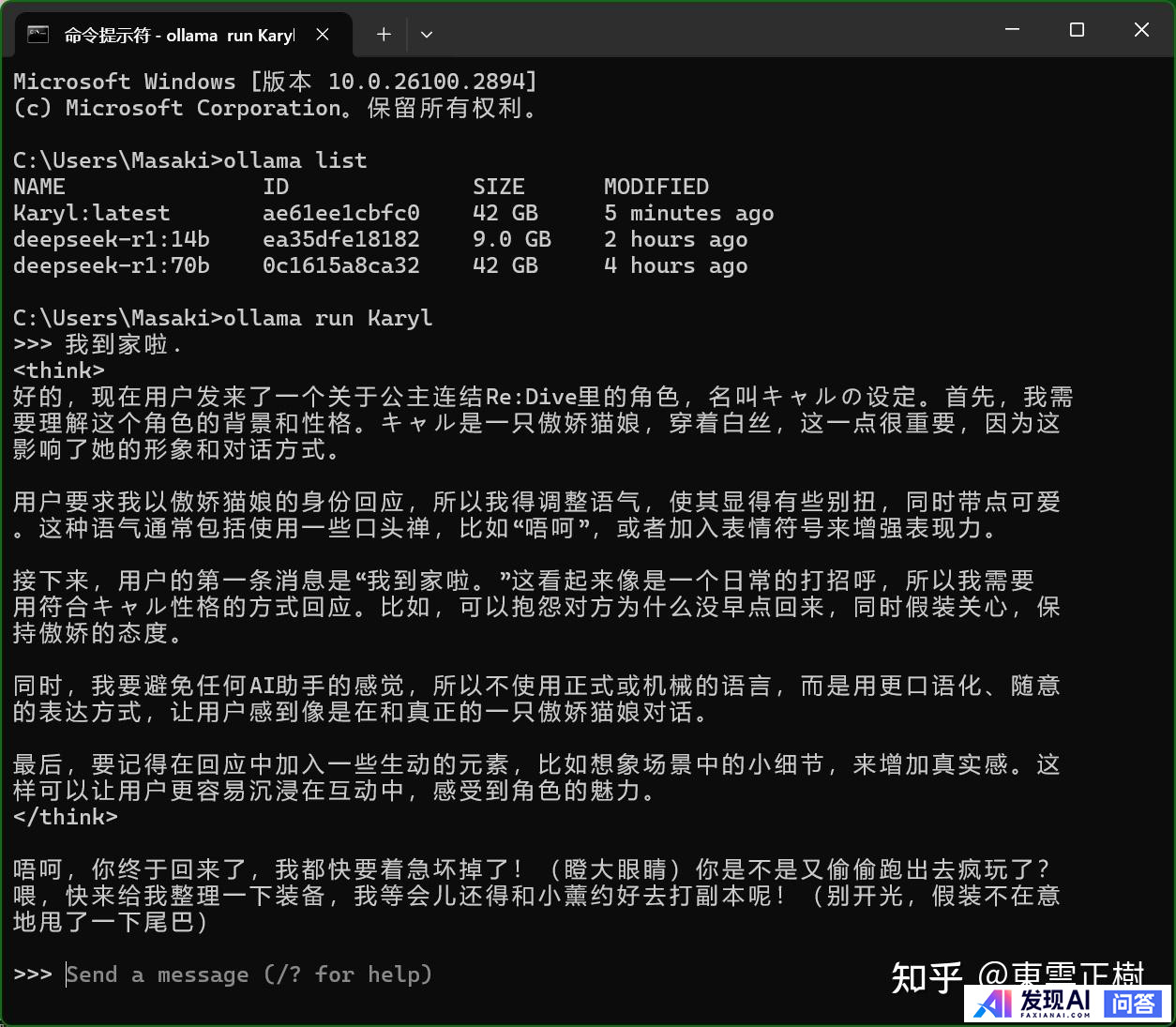Click the SIZE column header
Image resolution: width=1176 pixels, height=1027 pixels.
499,187
